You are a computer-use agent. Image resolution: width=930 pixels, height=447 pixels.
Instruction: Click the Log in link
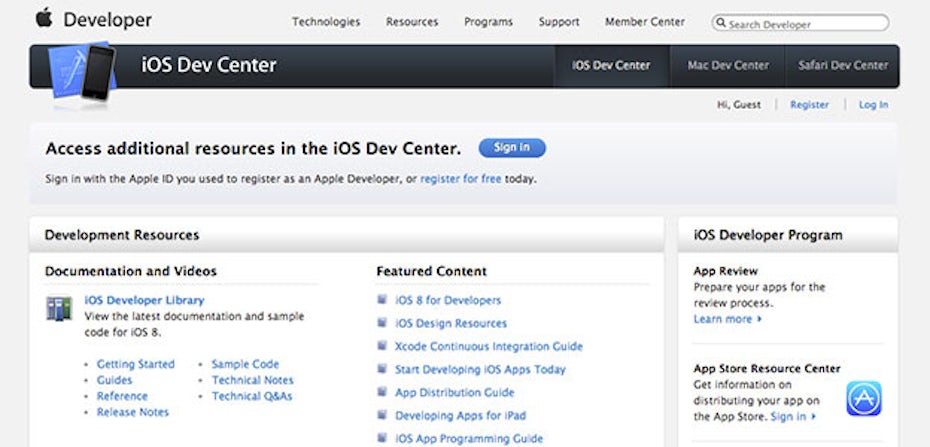tap(874, 105)
